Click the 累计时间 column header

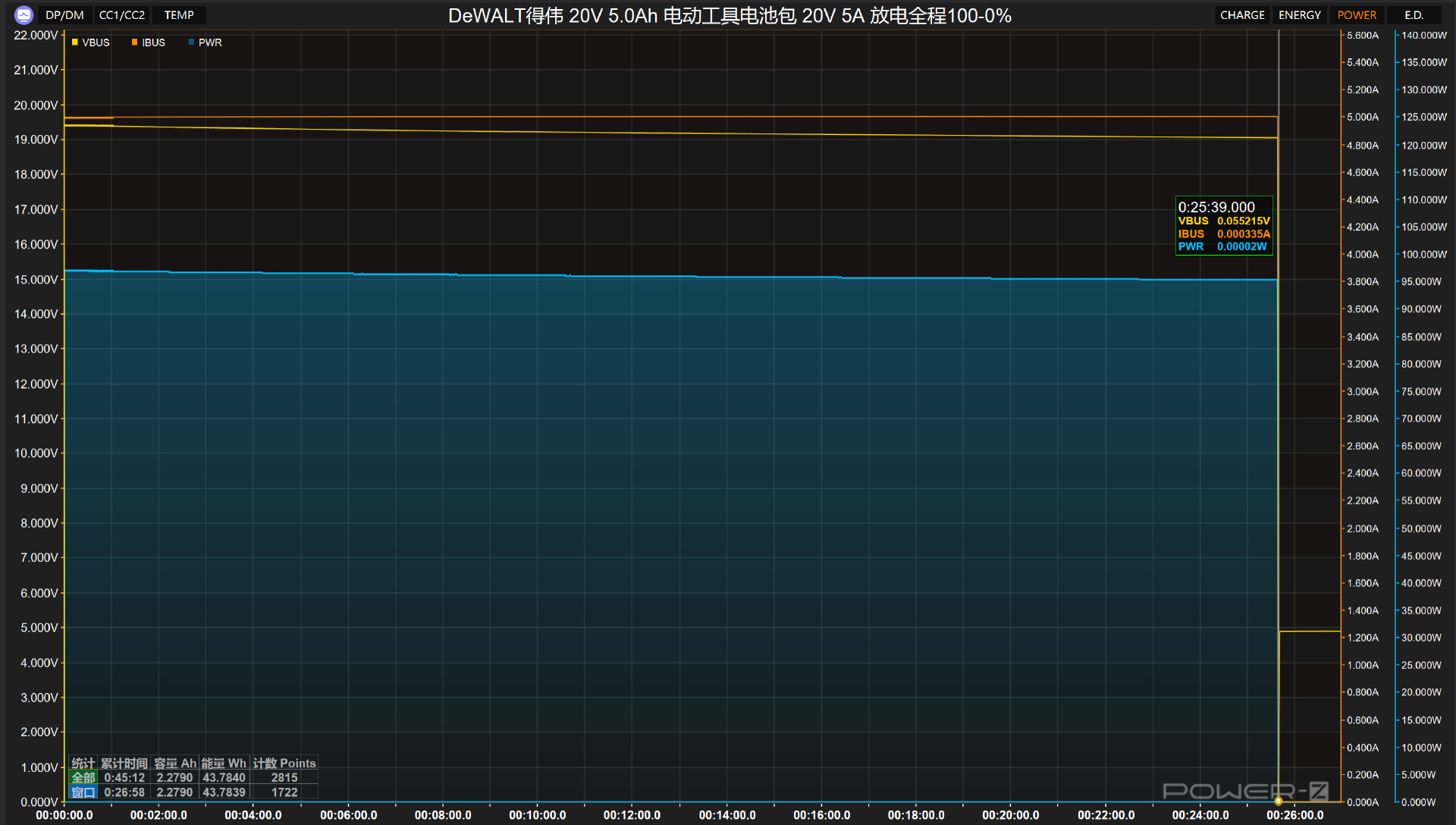tap(124, 763)
